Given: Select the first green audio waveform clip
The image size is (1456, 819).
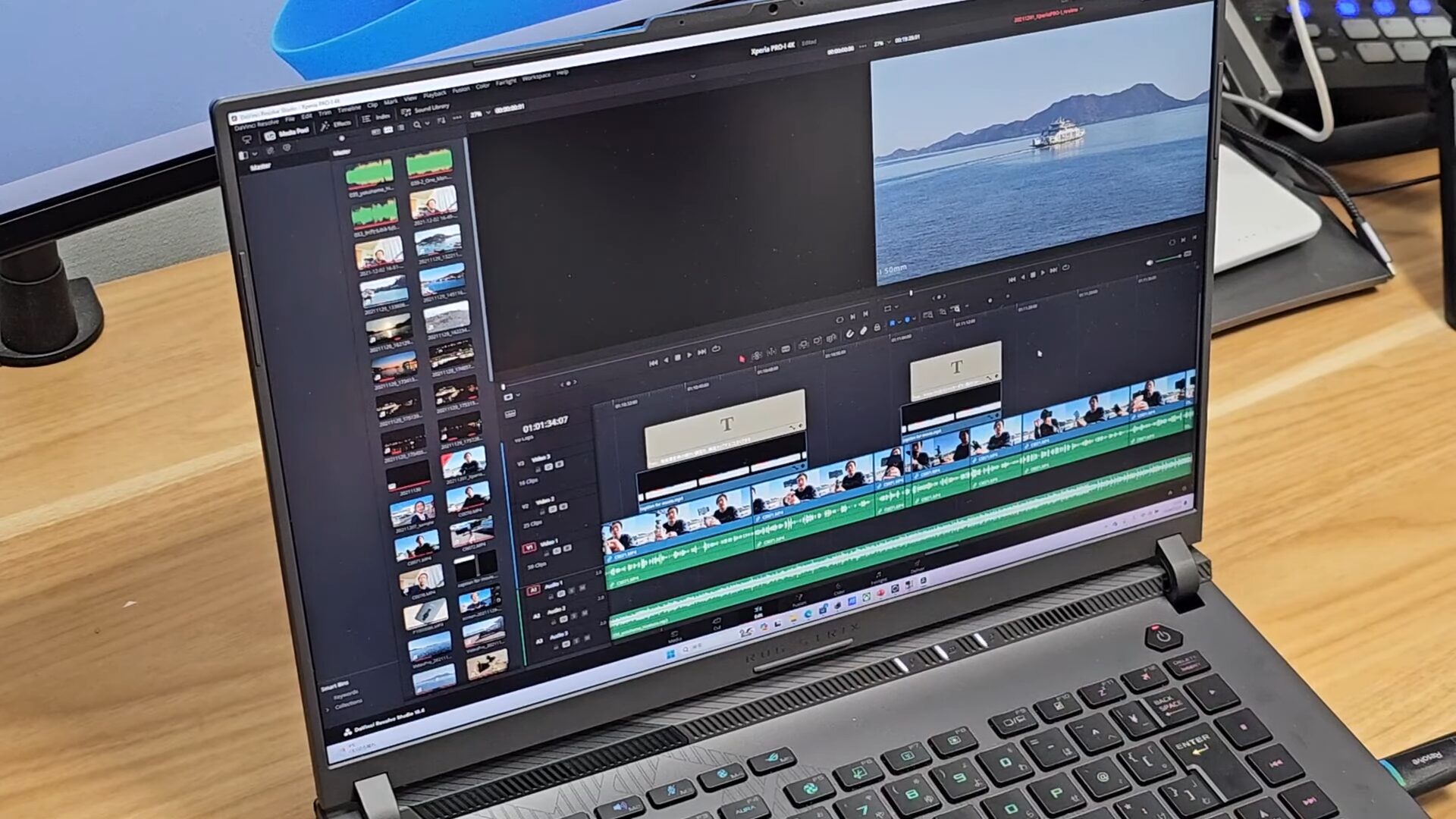Looking at the screenshot, I should (x=369, y=173).
